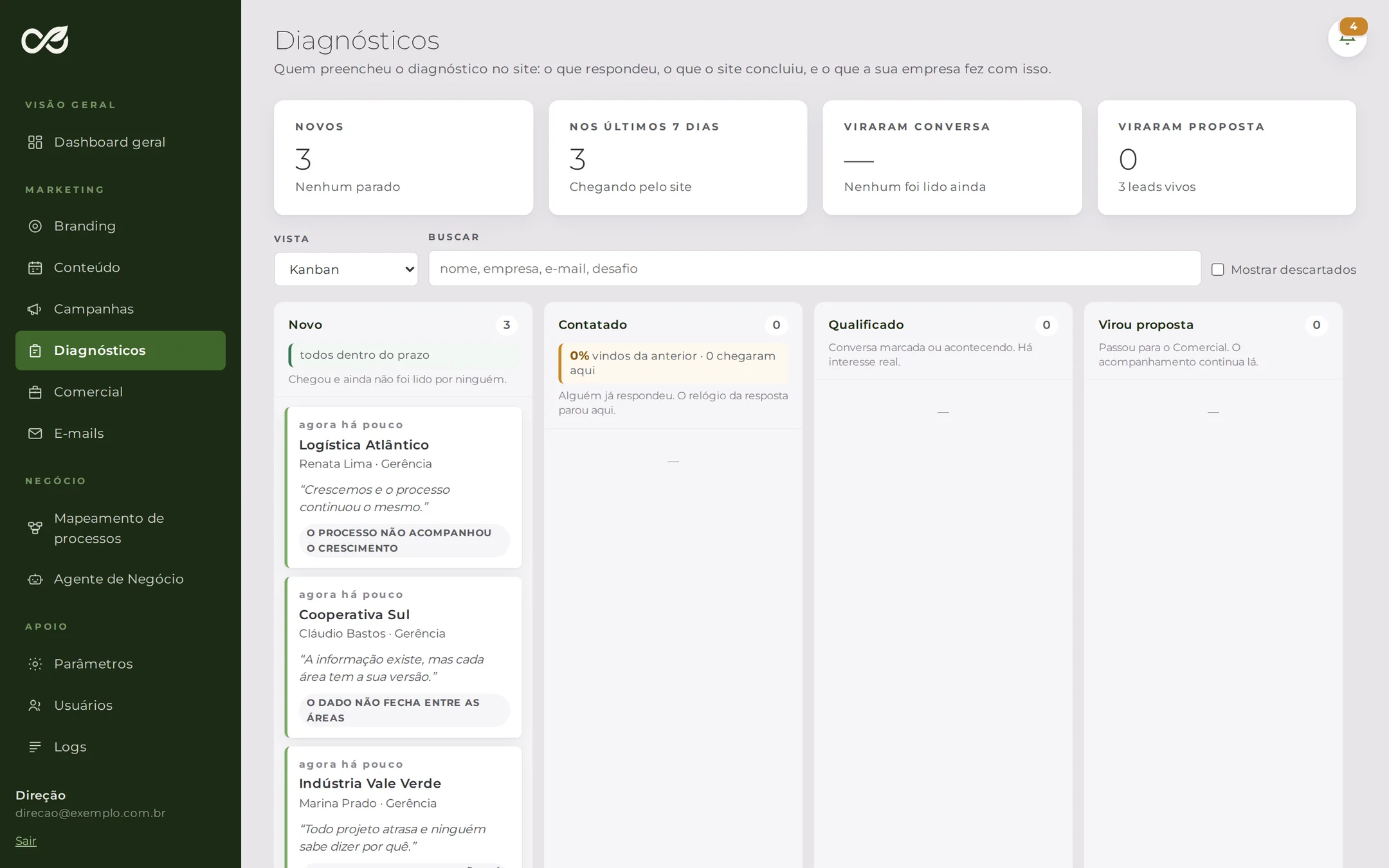
Task: Click the Parâmetros gear icon
Action: (35, 664)
